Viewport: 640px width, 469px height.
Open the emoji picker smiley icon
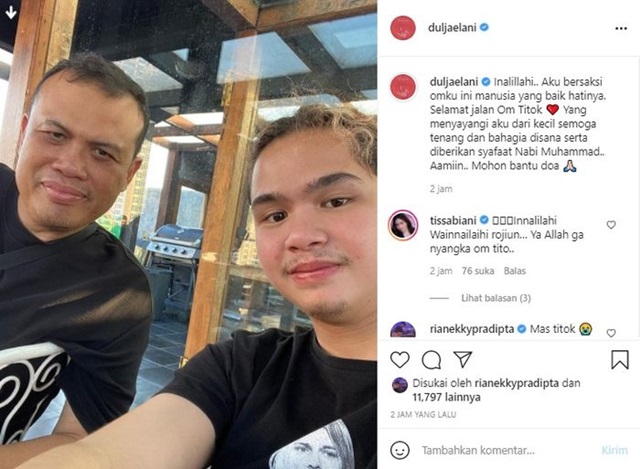coord(400,450)
